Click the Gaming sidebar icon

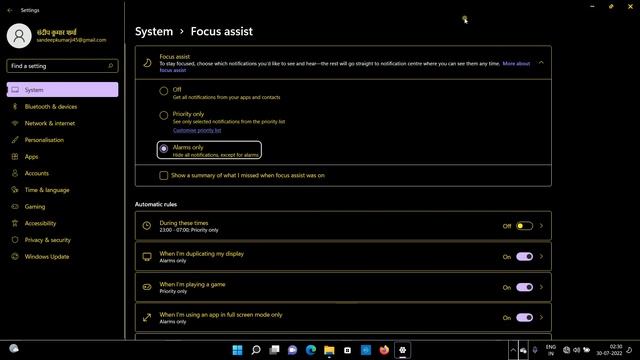pyautogui.click(x=15, y=207)
